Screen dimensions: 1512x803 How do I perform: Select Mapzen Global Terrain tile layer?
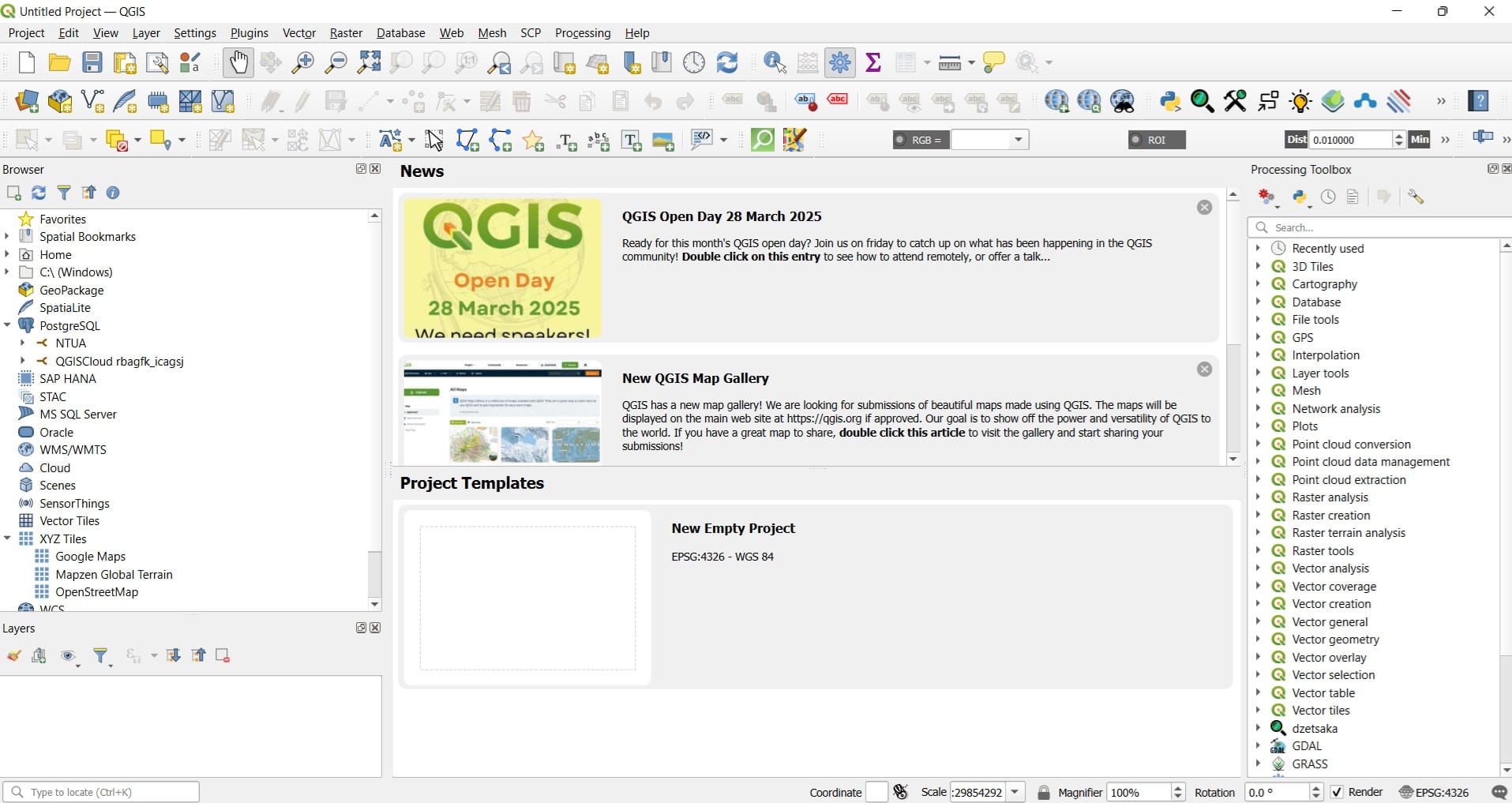click(x=114, y=575)
